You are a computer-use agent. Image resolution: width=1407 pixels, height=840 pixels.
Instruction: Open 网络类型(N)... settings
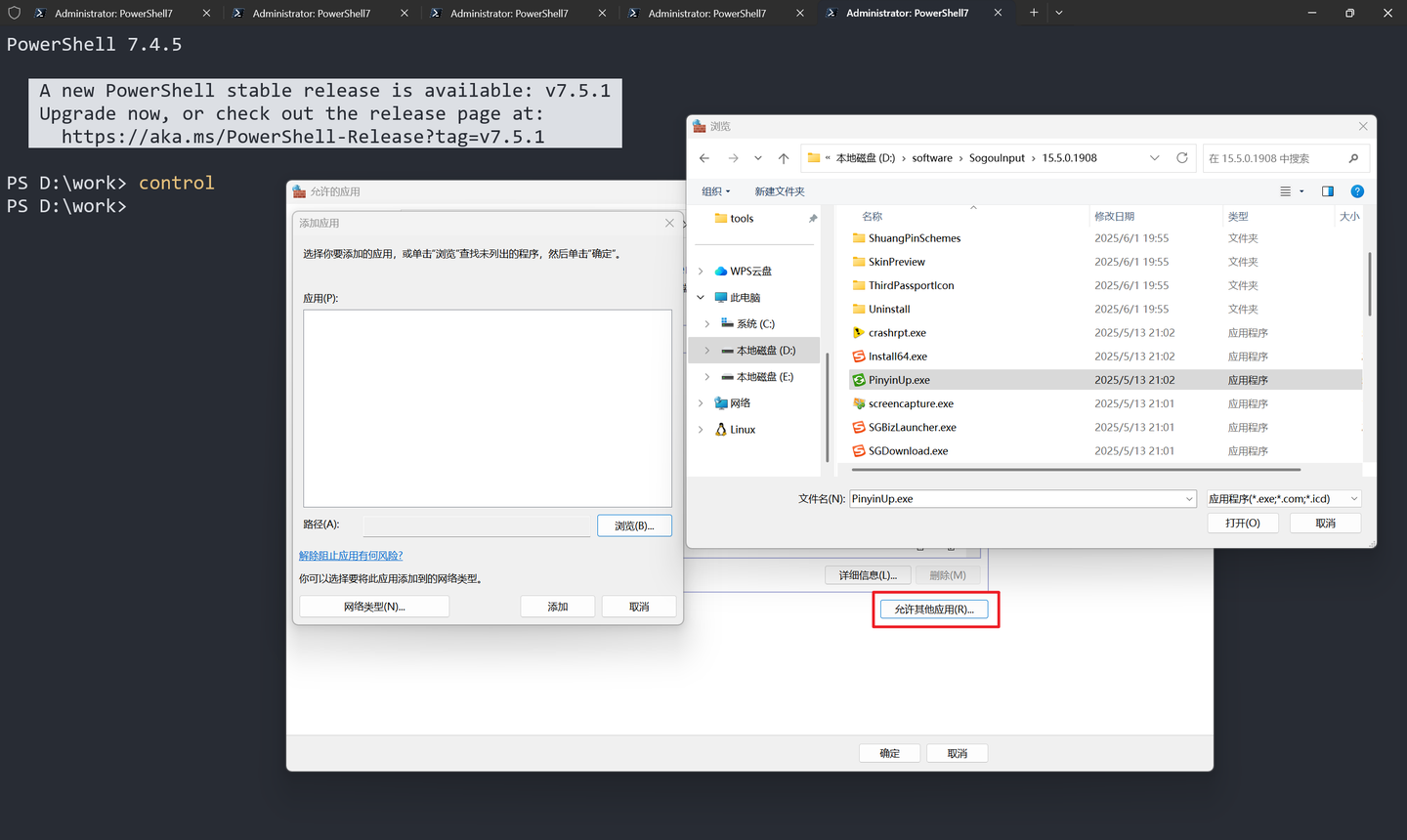374,607
